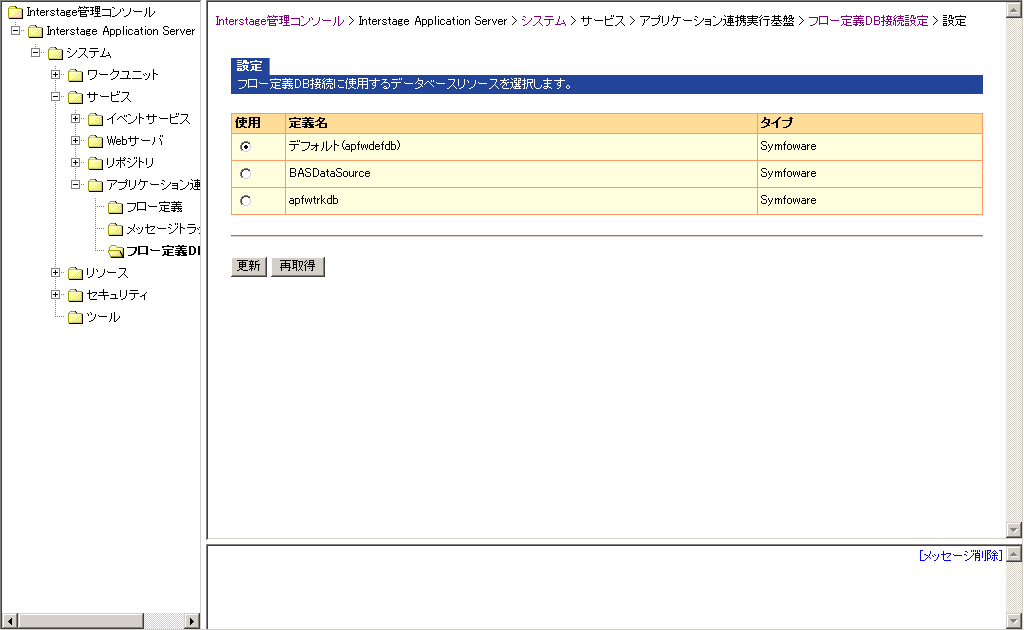
Task: Select the デフォルト(apfwdefdb) radio button
Action: tap(246, 146)
